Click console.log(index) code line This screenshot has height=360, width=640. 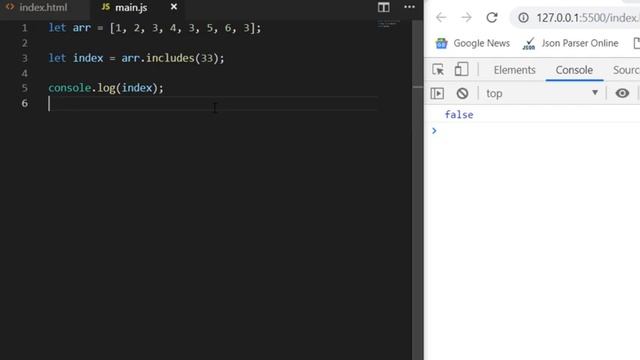pyautogui.click(x=106, y=88)
